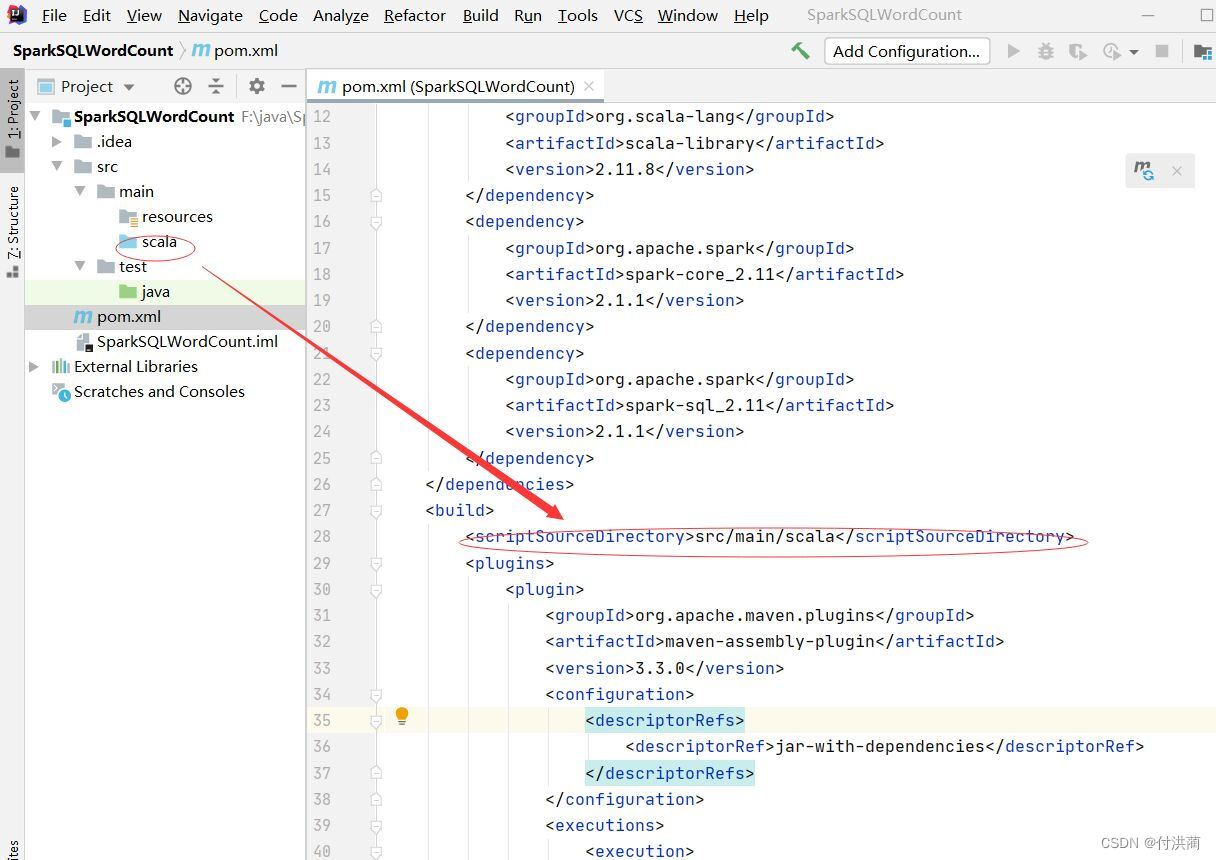This screenshot has width=1216, height=860.
Task: Fold the plugin block at line 30
Action: [376, 590]
